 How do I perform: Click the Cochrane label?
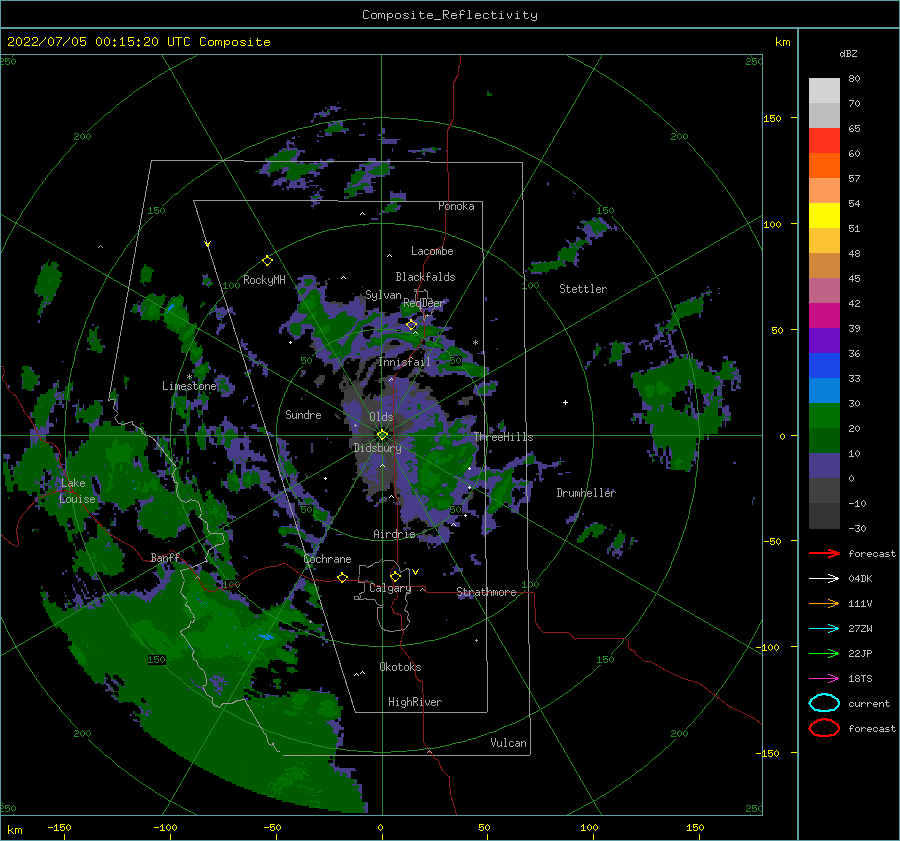pos(327,559)
